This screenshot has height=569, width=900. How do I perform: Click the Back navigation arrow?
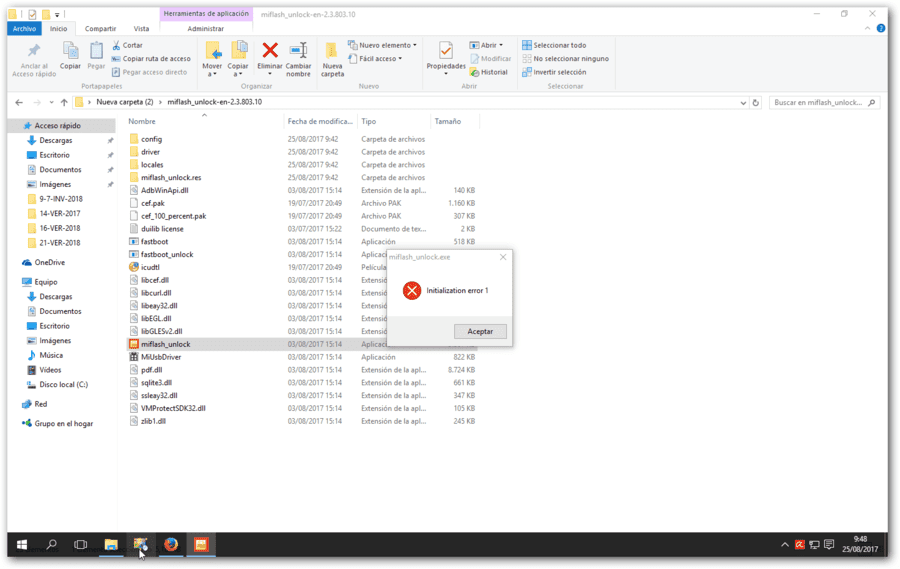pos(19,102)
